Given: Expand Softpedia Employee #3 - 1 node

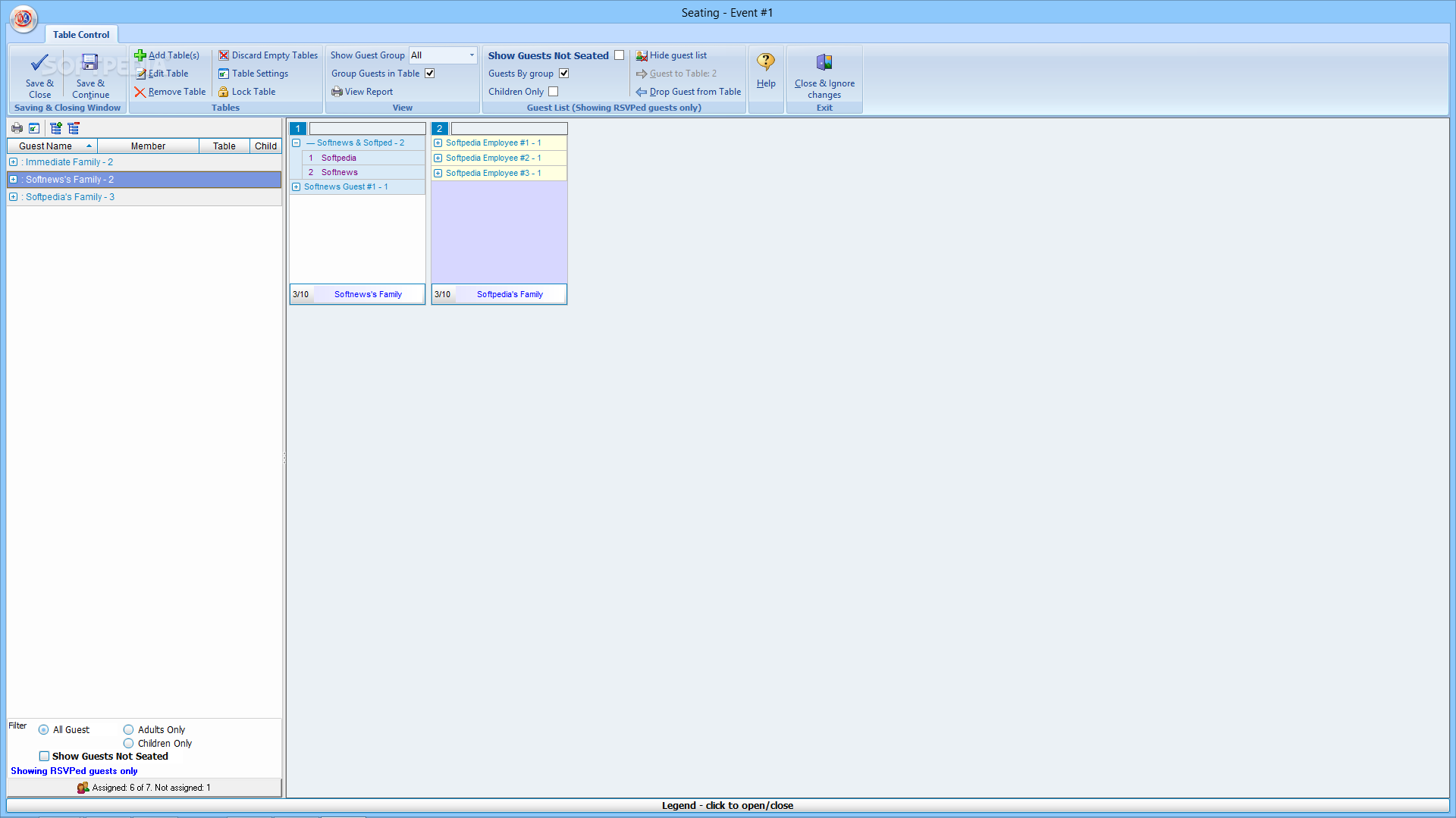Looking at the screenshot, I should (x=438, y=173).
